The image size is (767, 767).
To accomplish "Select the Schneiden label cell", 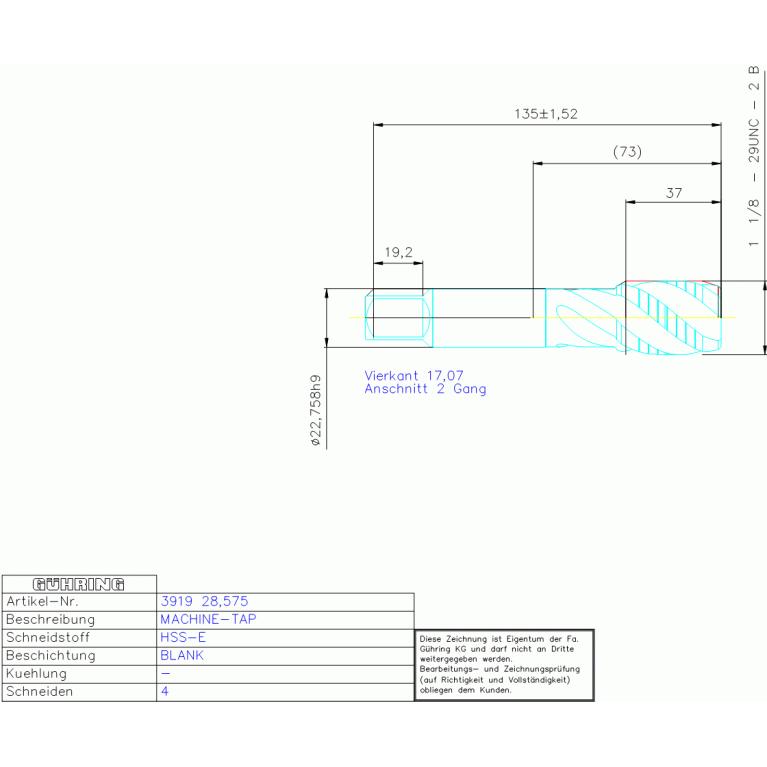I will [79, 693].
